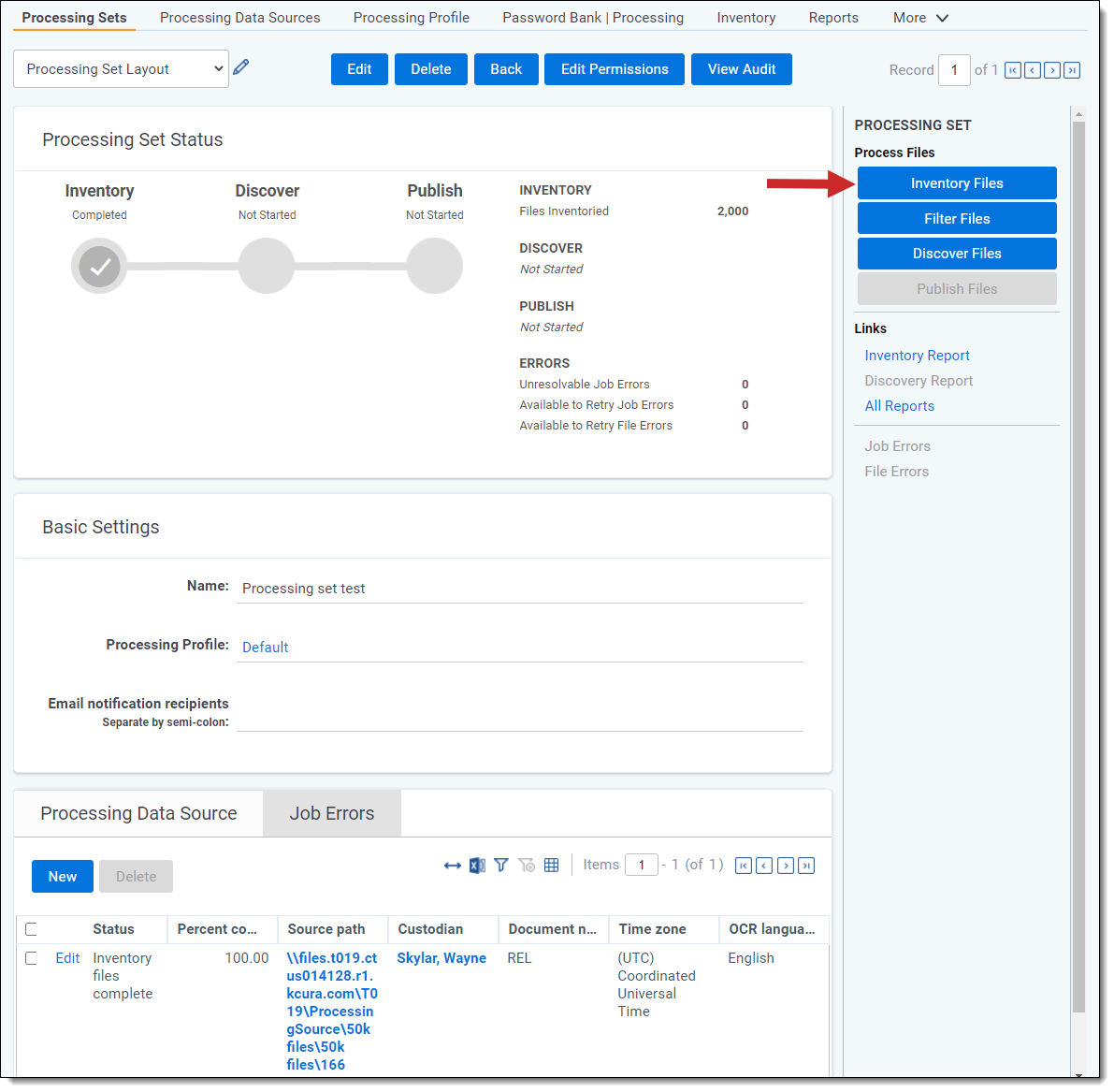Click the reset column widths arrow icon
This screenshot has height=1092, width=1114.
[x=453, y=866]
